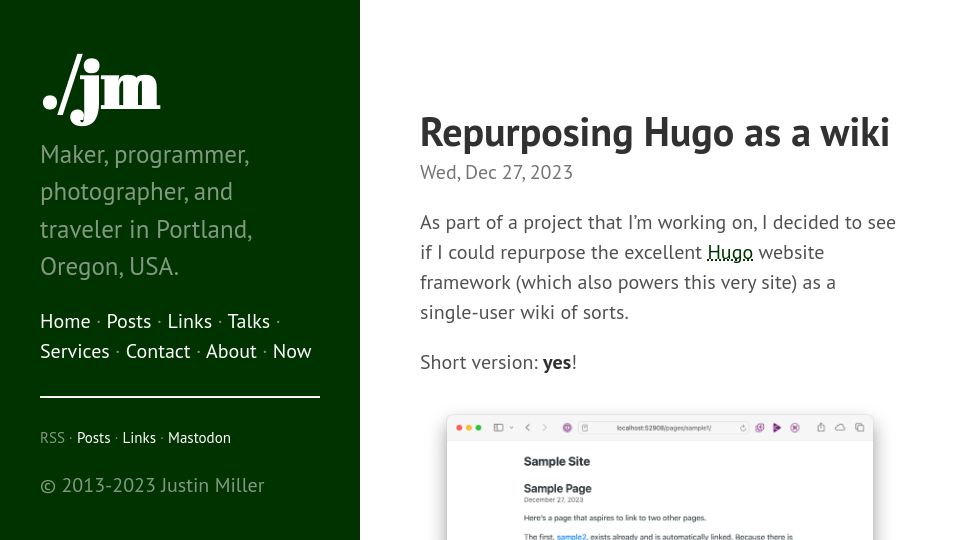Go to the About page

231,351
